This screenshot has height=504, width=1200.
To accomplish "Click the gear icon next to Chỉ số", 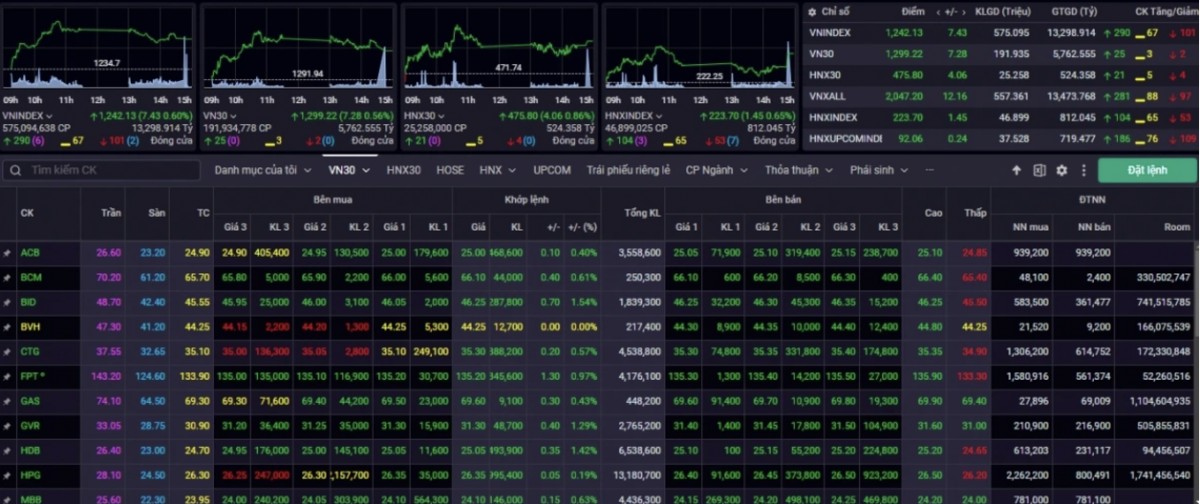I will (812, 12).
